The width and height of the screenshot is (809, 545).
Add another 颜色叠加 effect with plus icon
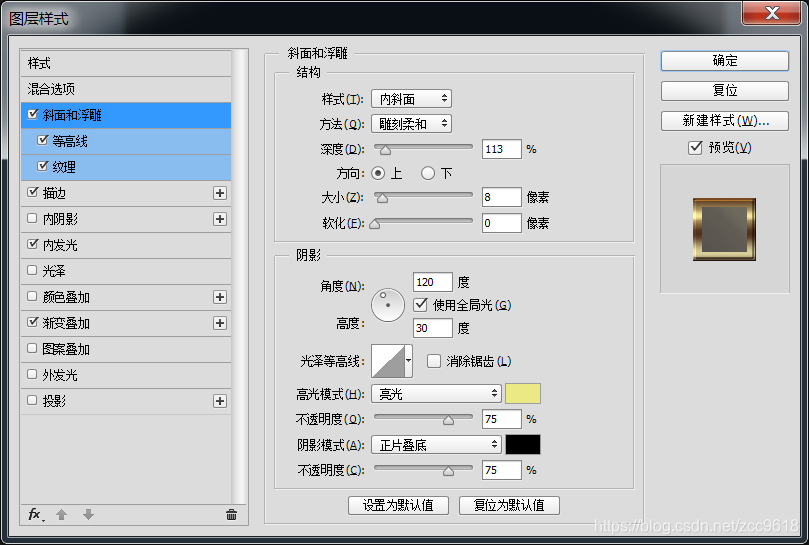(x=220, y=297)
